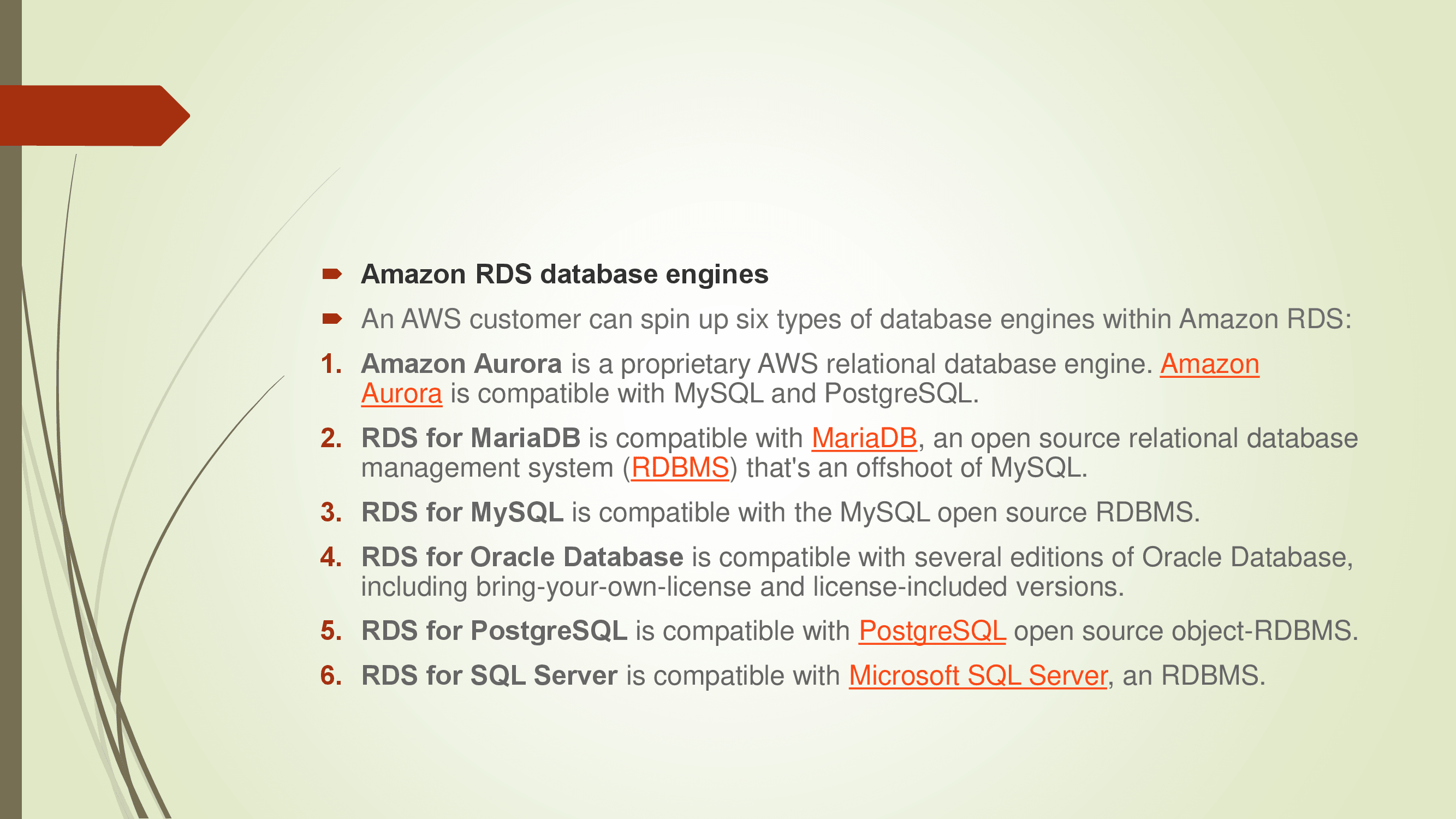This screenshot has height=819, width=1456.
Task: Select list number 3 marker
Action: (331, 513)
